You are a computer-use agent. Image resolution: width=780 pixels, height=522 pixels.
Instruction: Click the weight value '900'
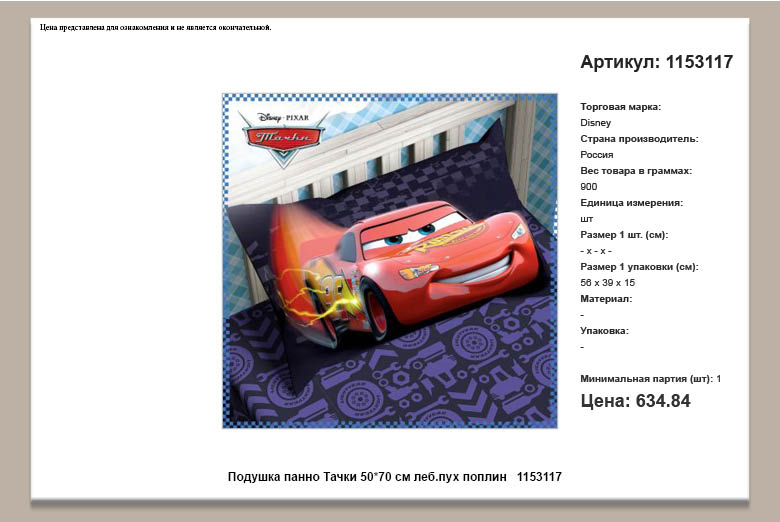(x=588, y=187)
